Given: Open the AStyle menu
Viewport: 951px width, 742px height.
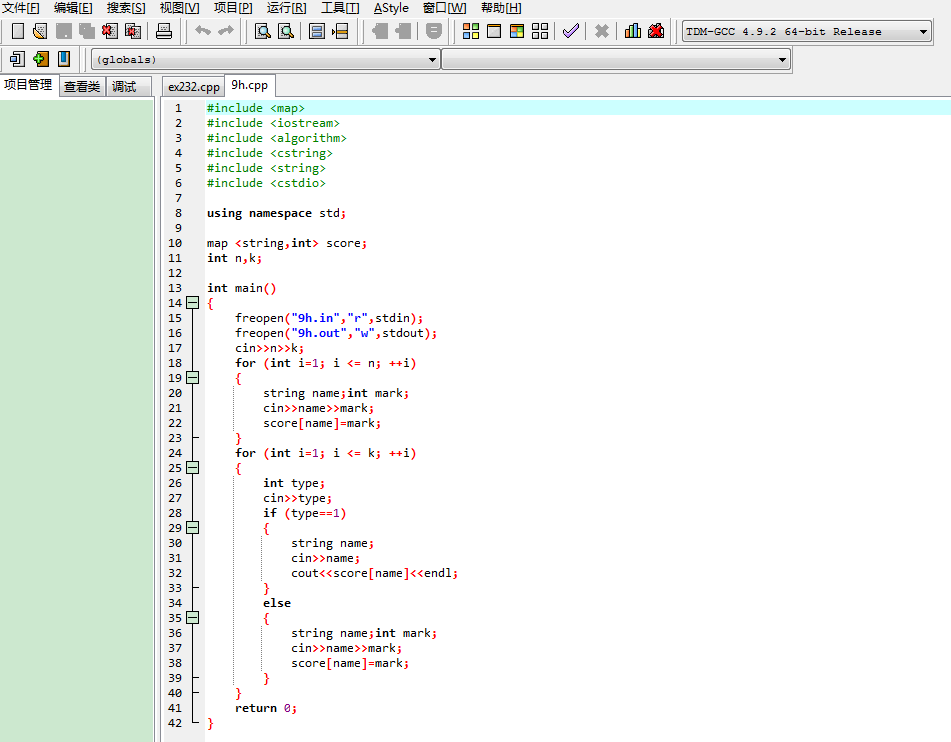Looking at the screenshot, I should [391, 8].
